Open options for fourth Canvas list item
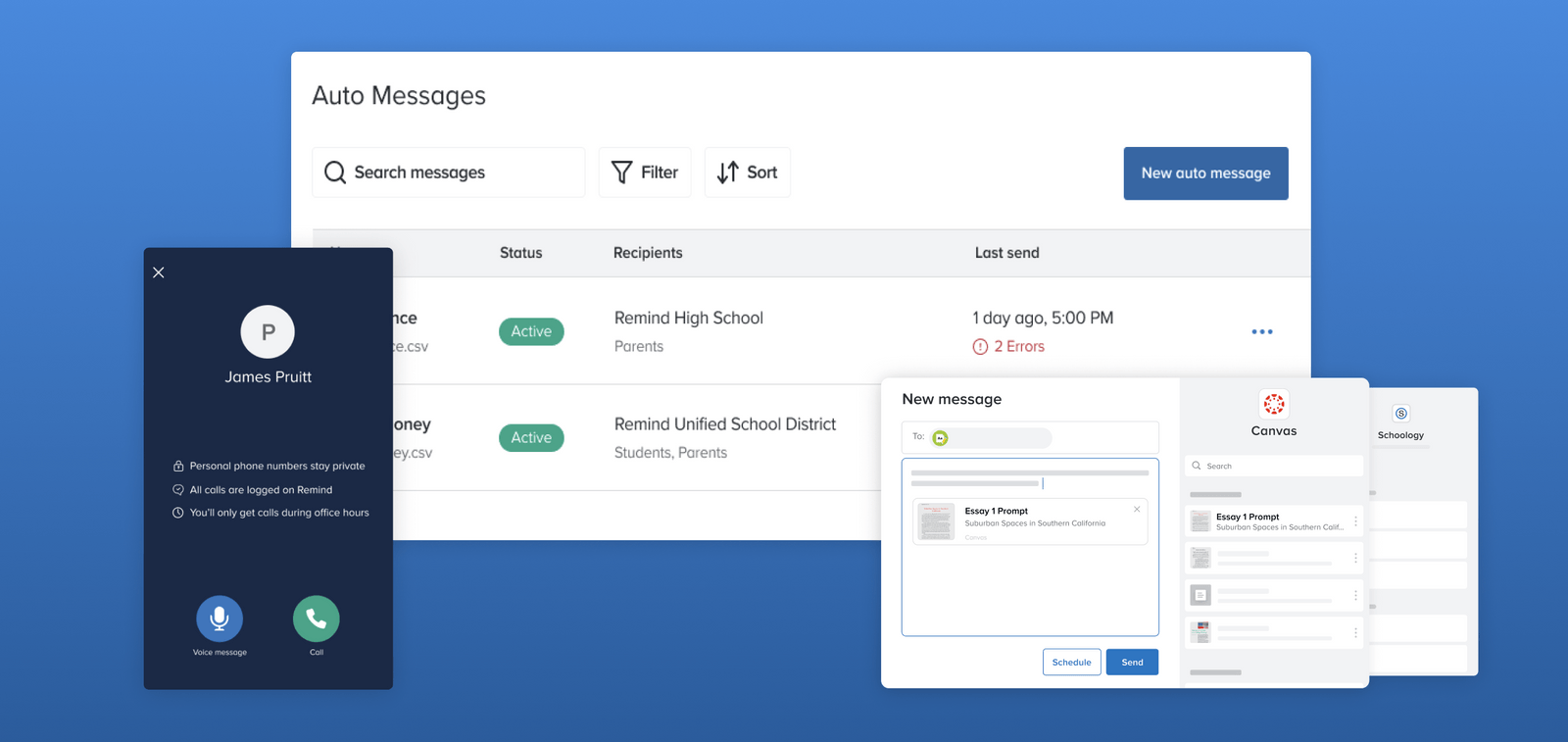1568x742 pixels. coord(1355,632)
